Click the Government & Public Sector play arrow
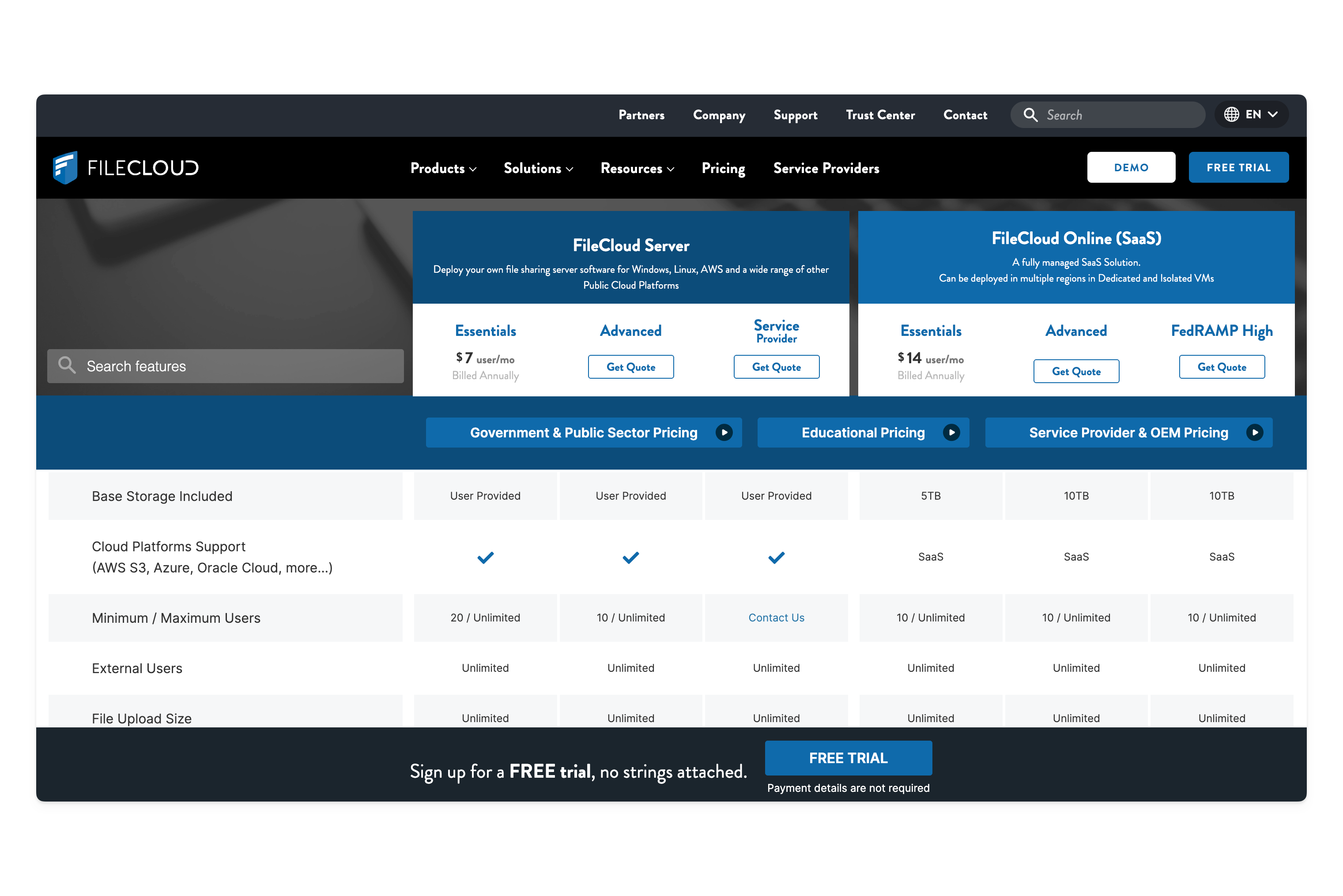 (x=724, y=433)
